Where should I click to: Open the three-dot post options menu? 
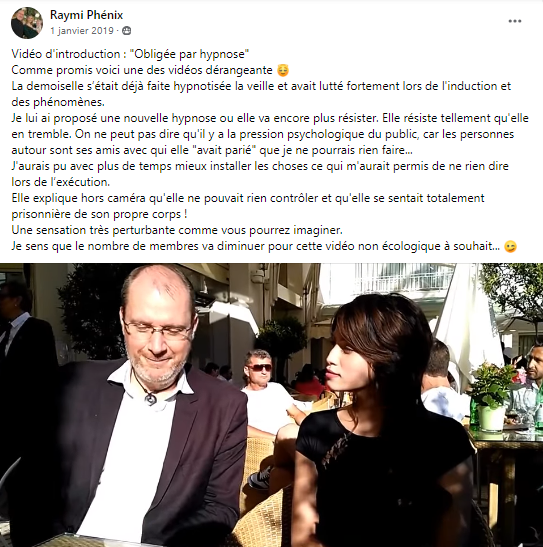pyautogui.click(x=514, y=21)
